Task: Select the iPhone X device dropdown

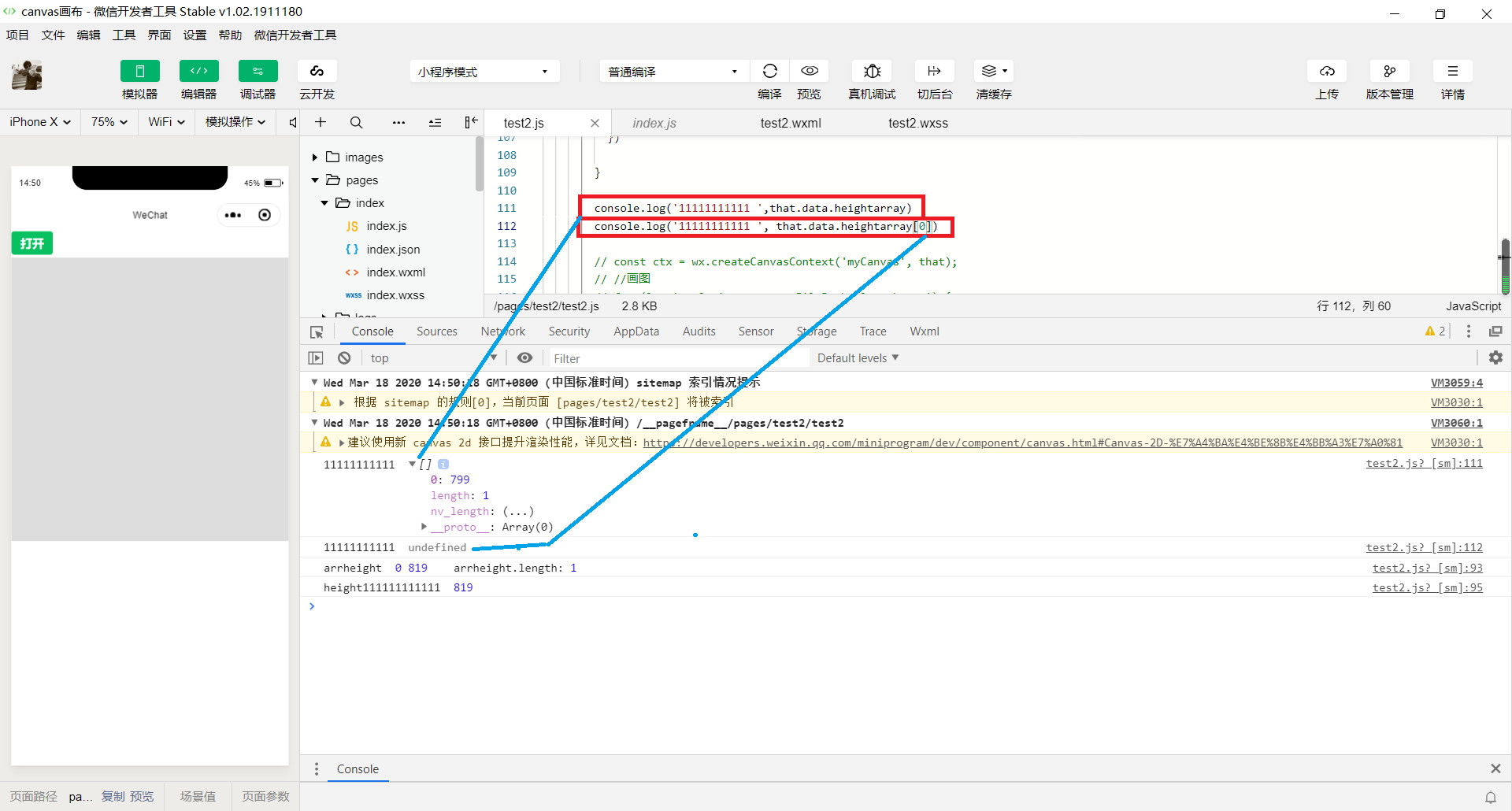Action: coord(40,122)
